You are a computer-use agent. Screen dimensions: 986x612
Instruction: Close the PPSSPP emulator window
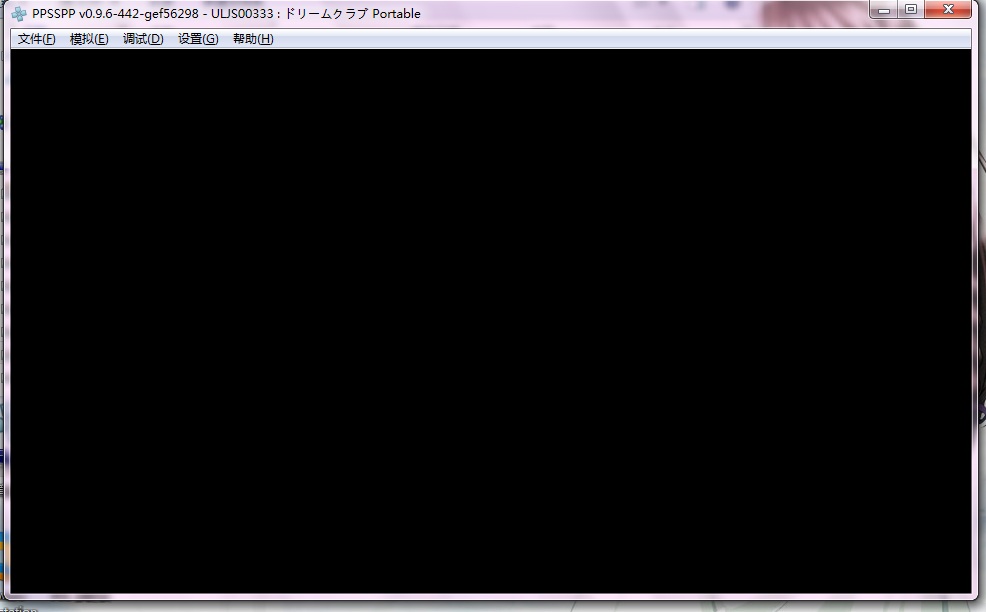coord(947,10)
